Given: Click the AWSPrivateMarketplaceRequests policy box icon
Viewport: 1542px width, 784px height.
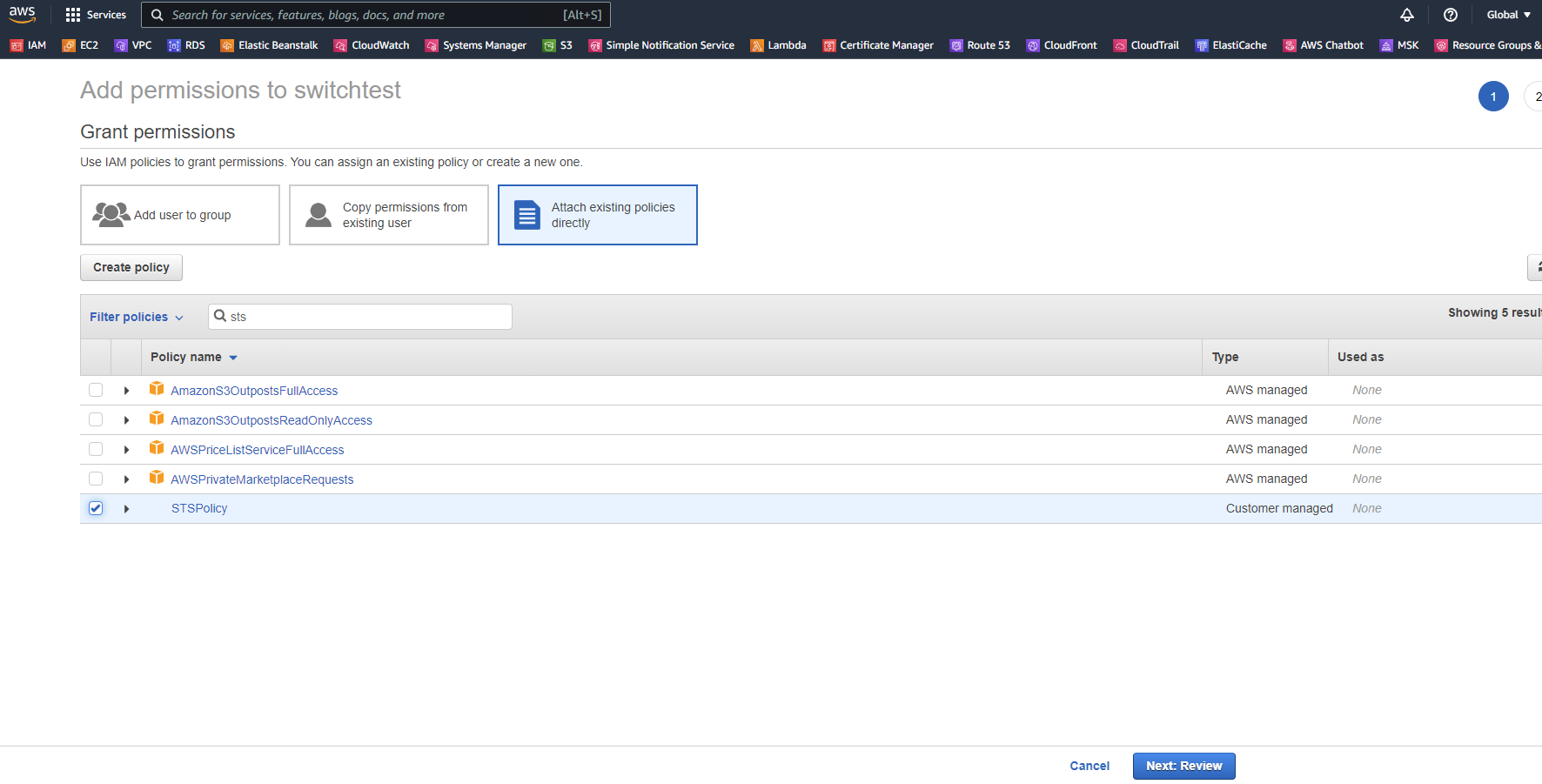Looking at the screenshot, I should click(x=157, y=478).
